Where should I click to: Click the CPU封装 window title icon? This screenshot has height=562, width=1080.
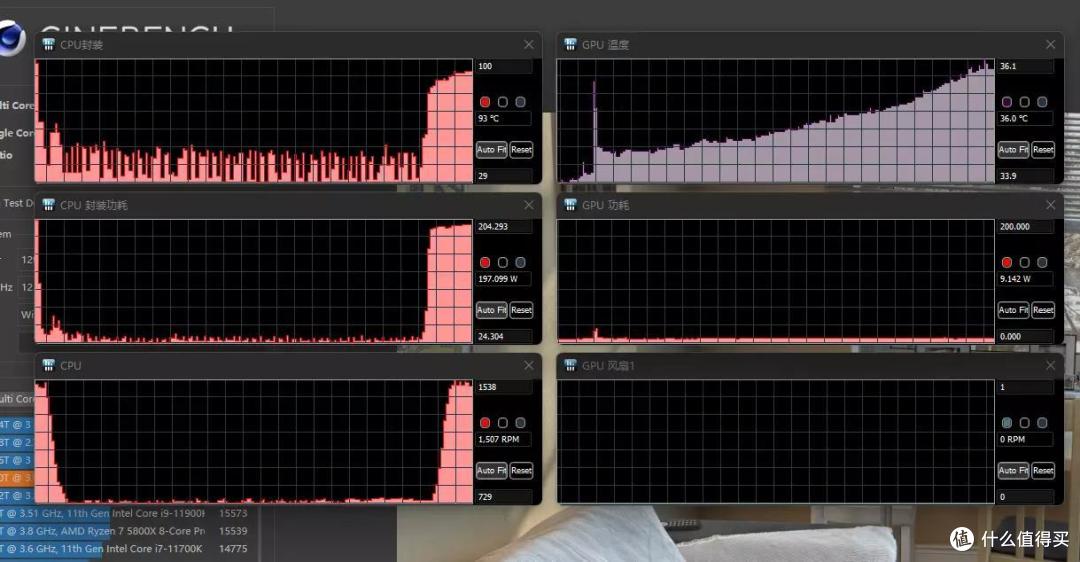click(x=48, y=45)
